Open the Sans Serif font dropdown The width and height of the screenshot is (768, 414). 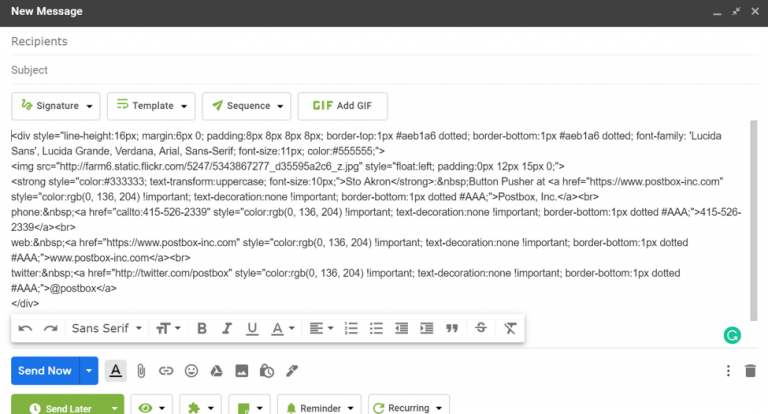[x=107, y=328]
